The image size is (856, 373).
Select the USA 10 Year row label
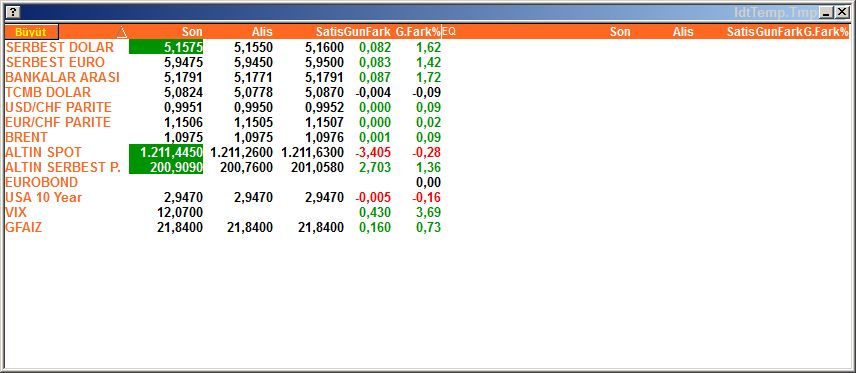coord(44,197)
